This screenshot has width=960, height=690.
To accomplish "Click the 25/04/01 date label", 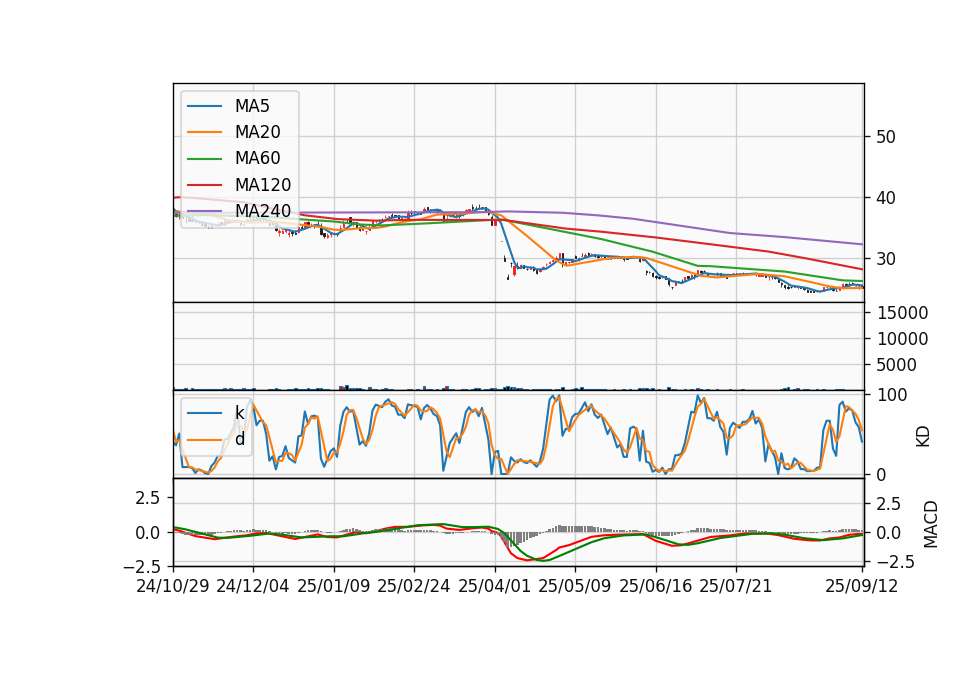I will [x=494, y=586].
